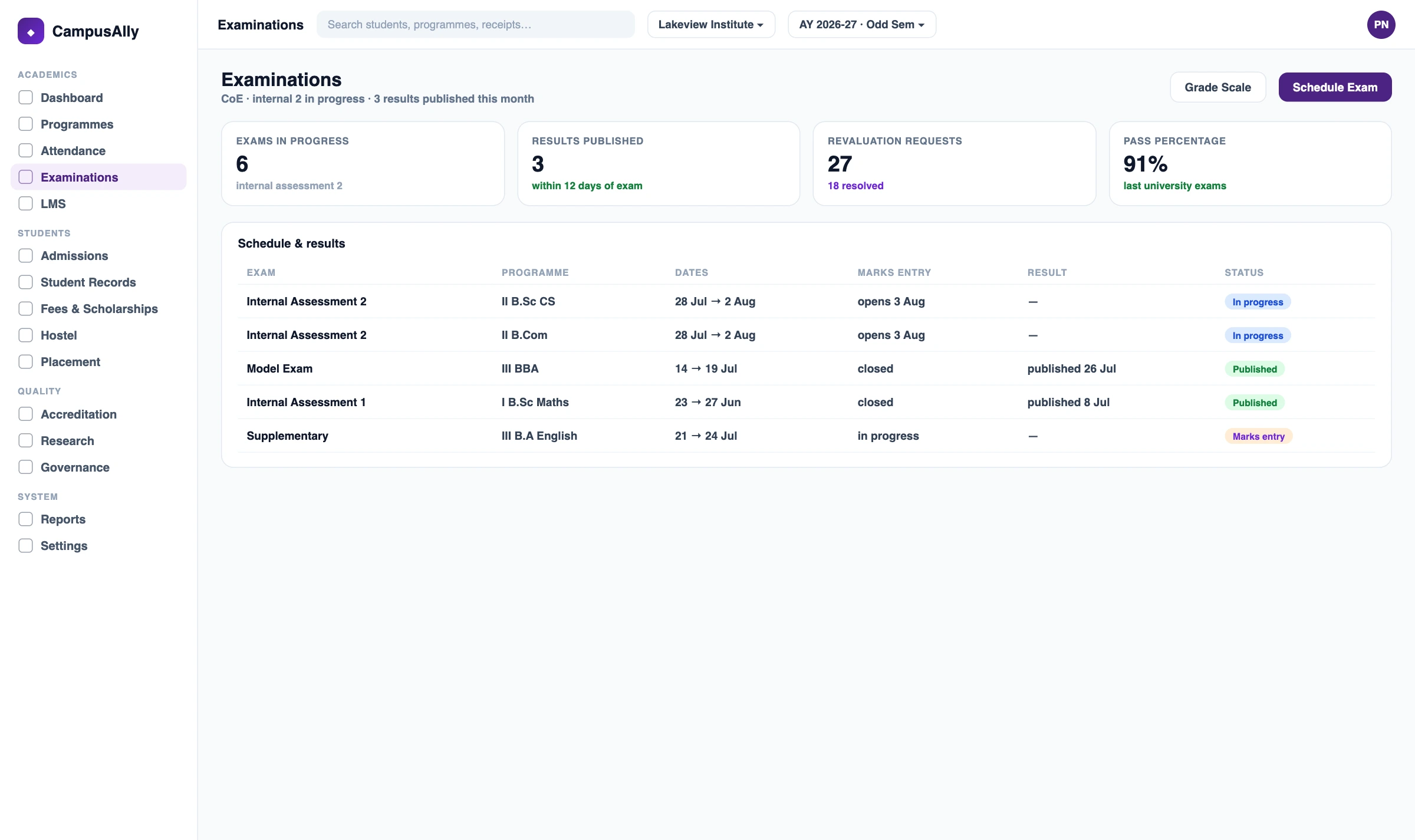This screenshot has width=1415, height=840.
Task: Click the III B.A English programme cell
Action: click(539, 436)
